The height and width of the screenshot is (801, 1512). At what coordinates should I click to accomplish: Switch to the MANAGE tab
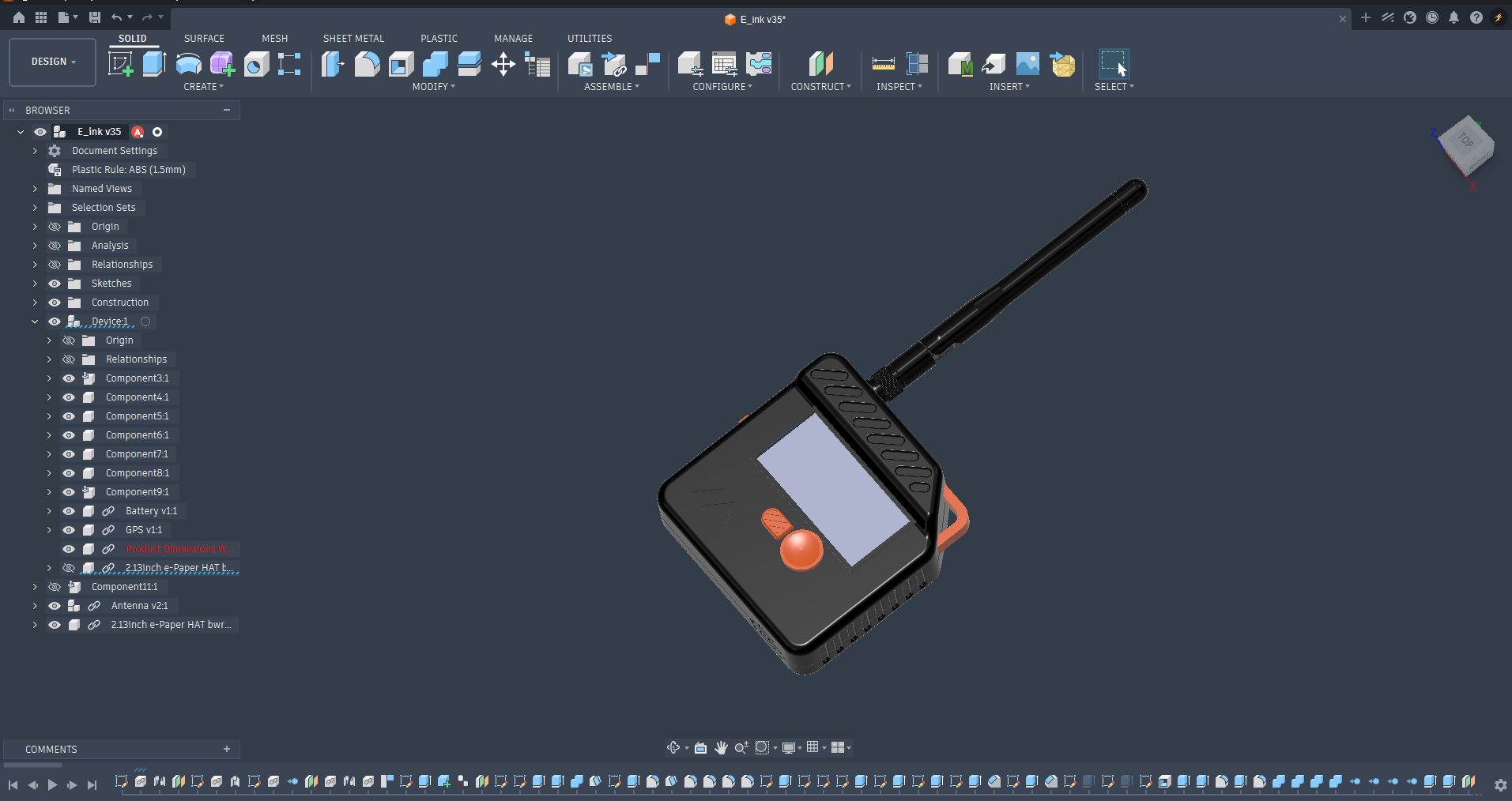point(514,38)
